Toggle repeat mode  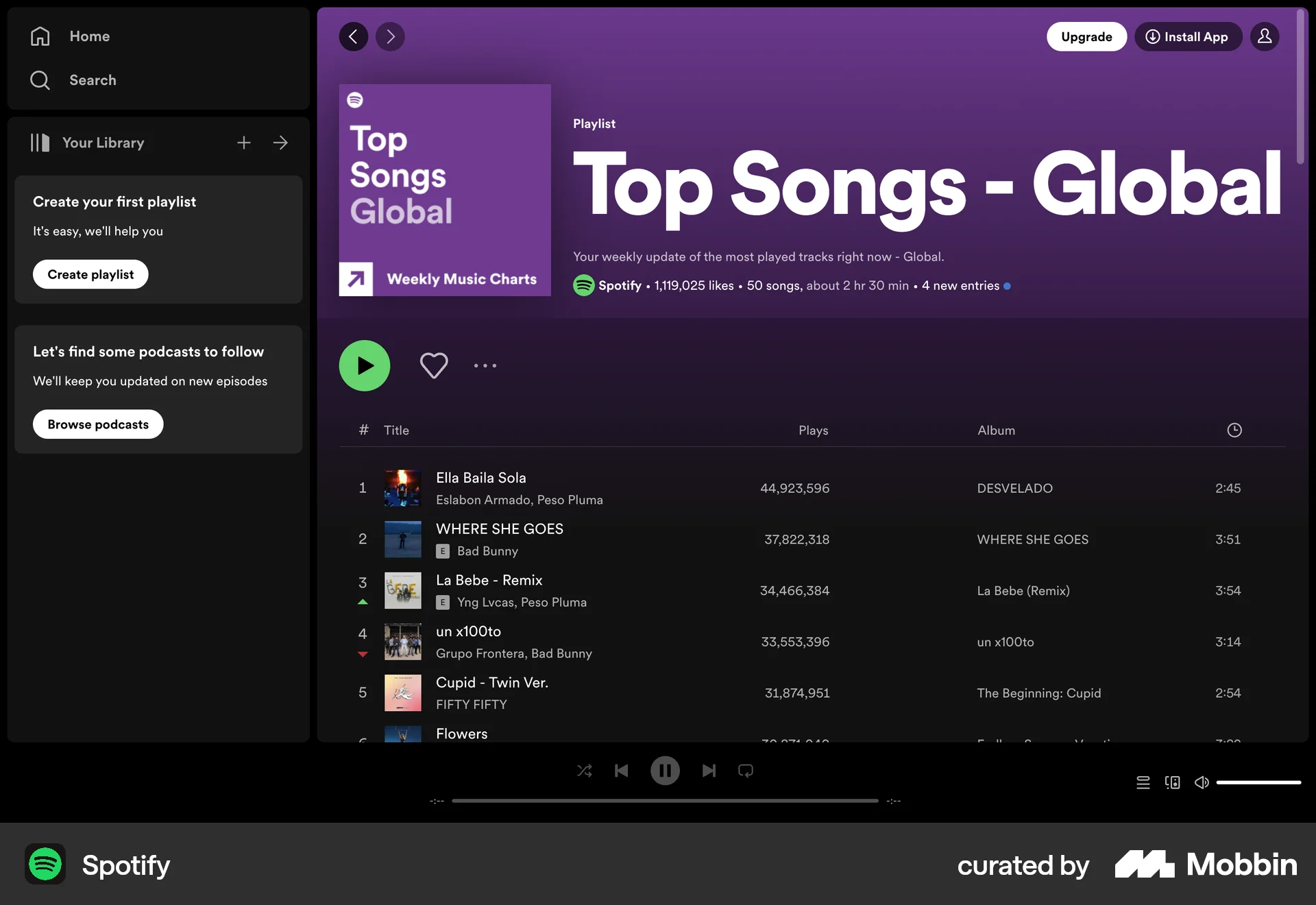(745, 771)
